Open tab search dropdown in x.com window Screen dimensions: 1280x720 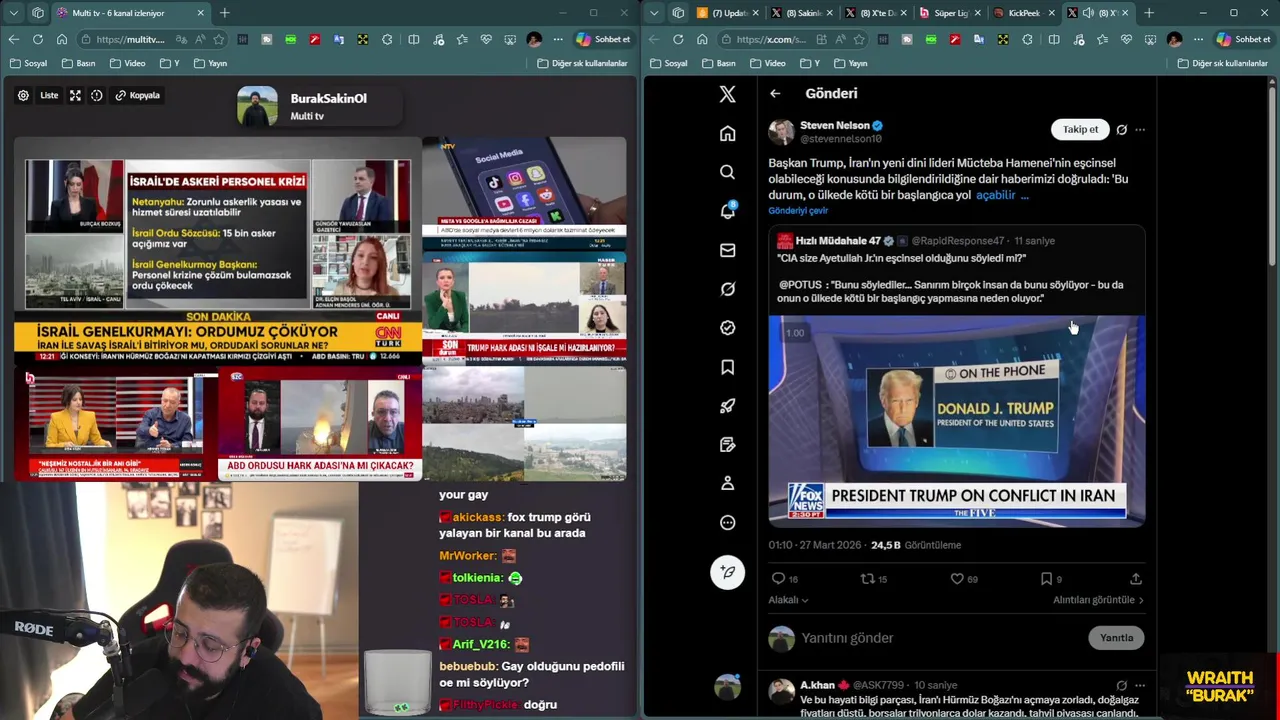point(654,13)
